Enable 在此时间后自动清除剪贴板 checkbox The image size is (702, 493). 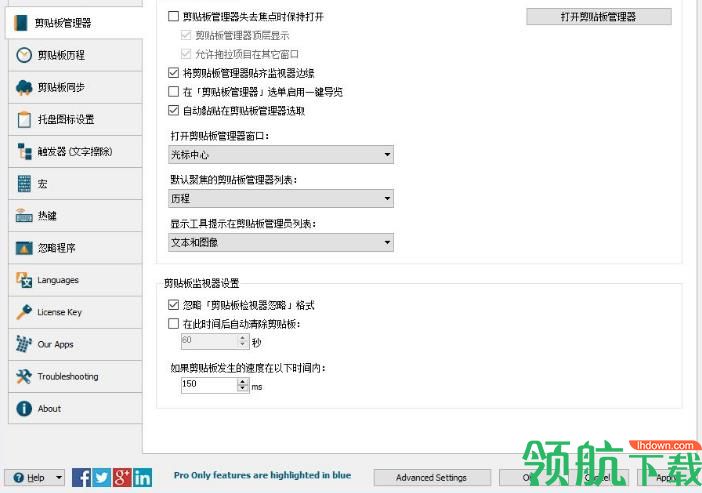(173, 324)
